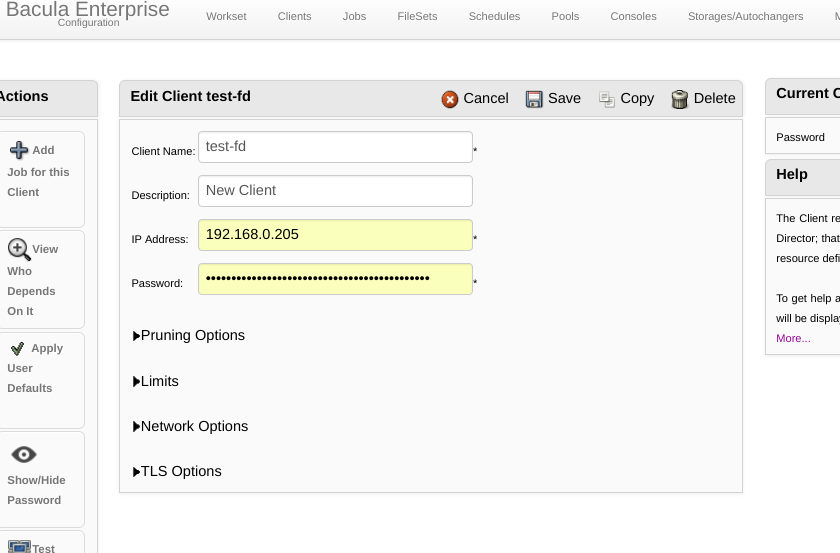Open the FileSets menu

click(417, 17)
